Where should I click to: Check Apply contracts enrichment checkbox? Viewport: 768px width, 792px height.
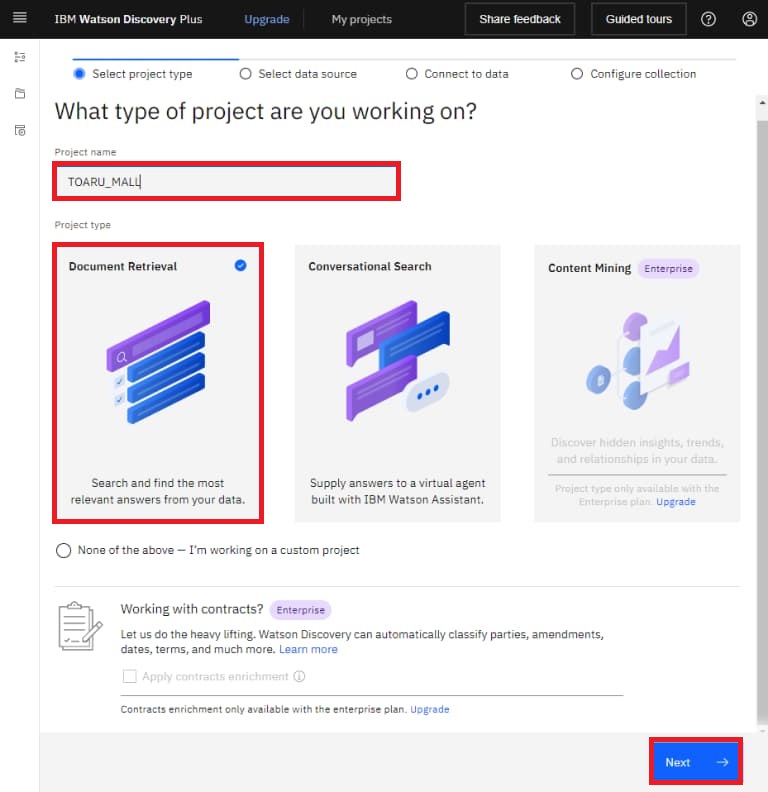coord(129,676)
